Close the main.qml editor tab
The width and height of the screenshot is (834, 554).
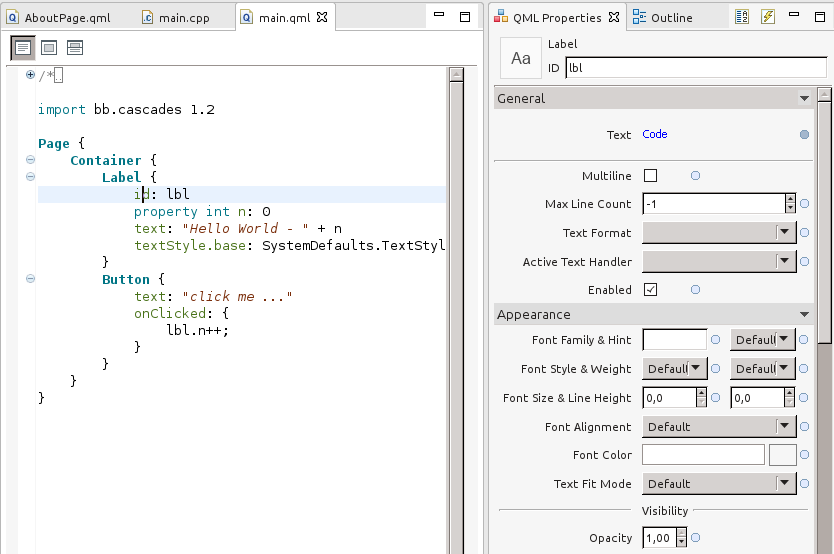tap(322, 17)
